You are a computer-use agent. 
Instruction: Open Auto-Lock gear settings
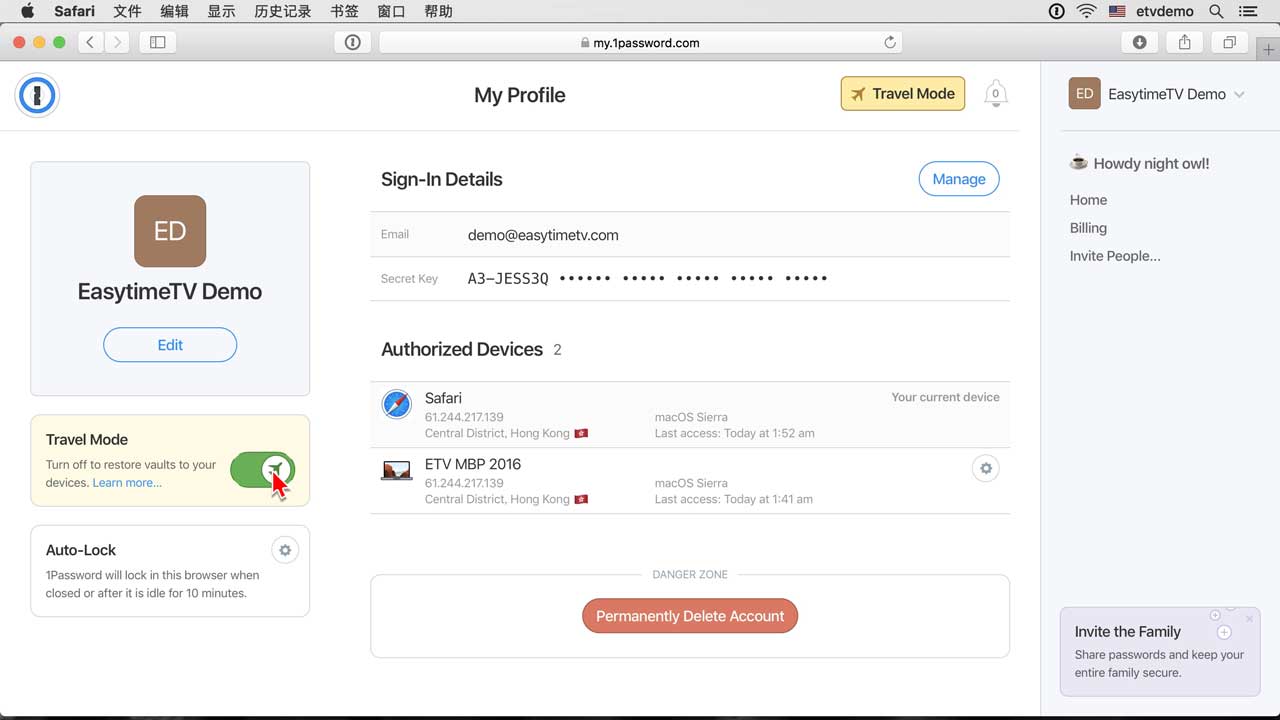[285, 550]
